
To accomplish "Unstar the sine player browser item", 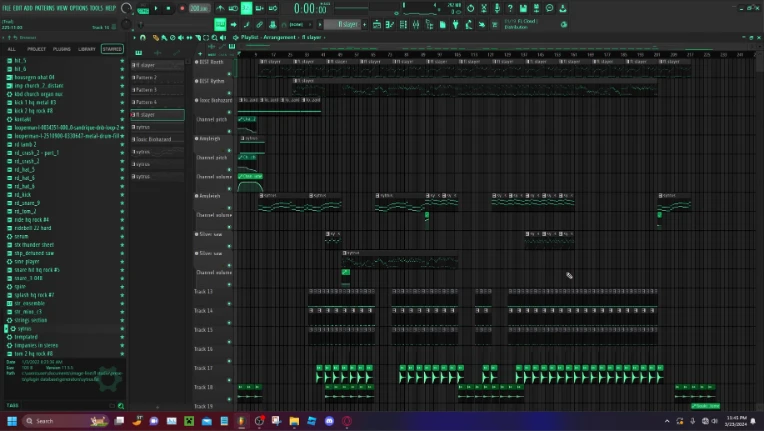I will click(122, 262).
